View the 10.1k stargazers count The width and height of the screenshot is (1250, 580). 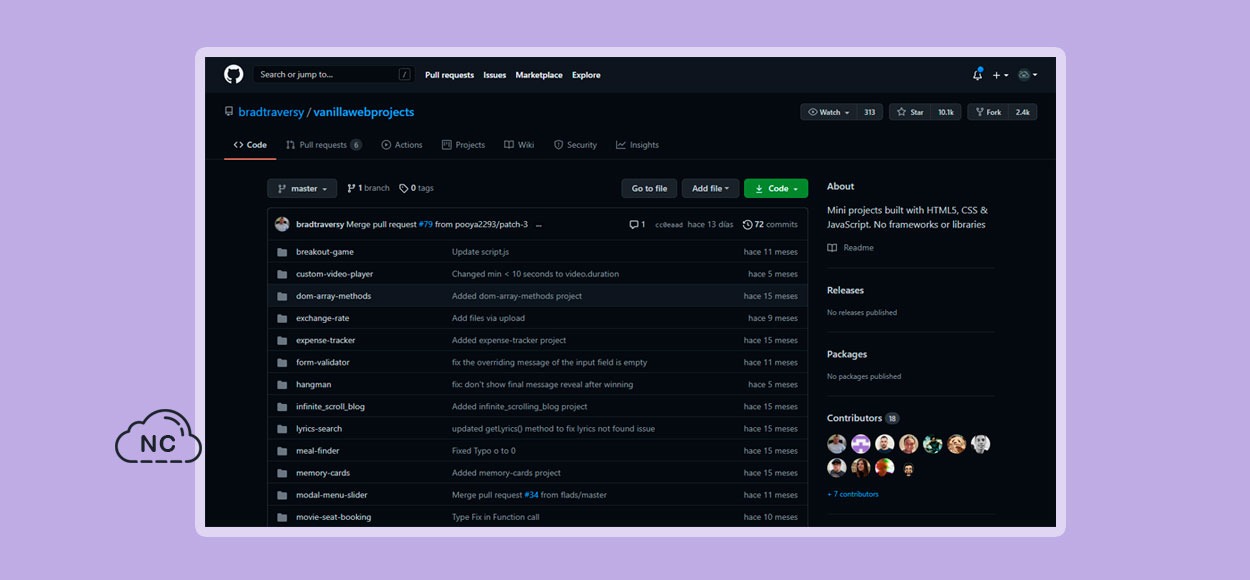pos(946,112)
